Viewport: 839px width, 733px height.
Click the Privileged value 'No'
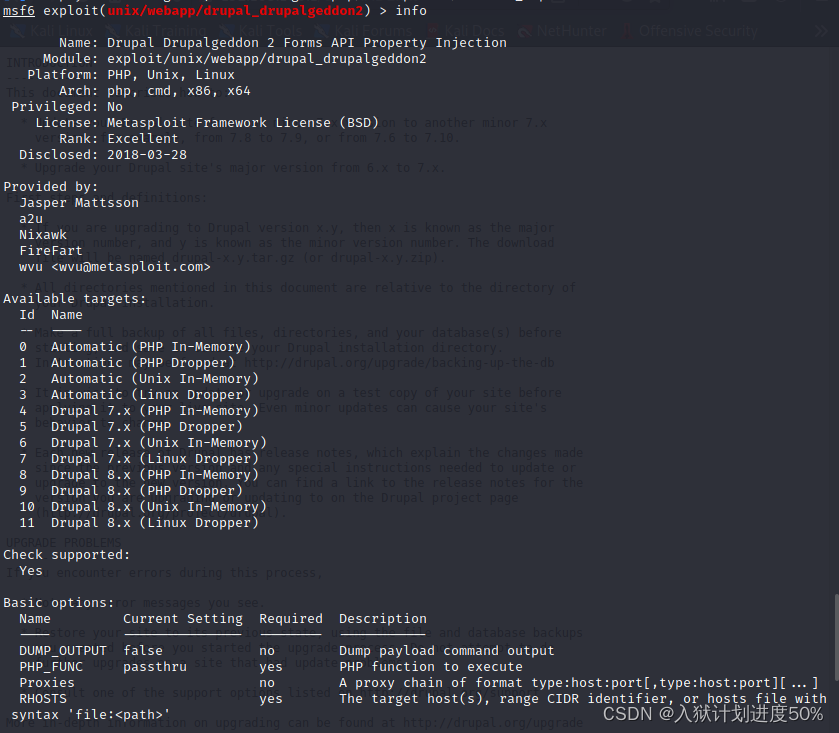coord(115,107)
